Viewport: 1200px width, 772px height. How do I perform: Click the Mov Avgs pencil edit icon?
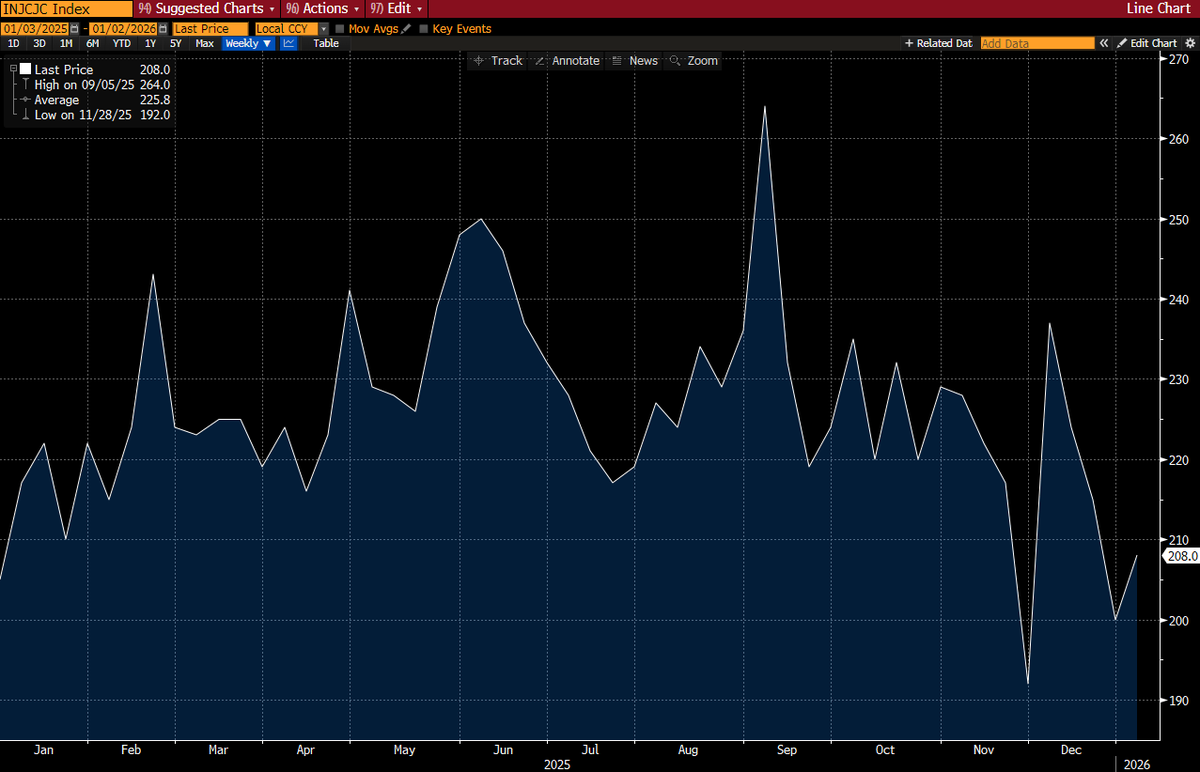pos(405,29)
